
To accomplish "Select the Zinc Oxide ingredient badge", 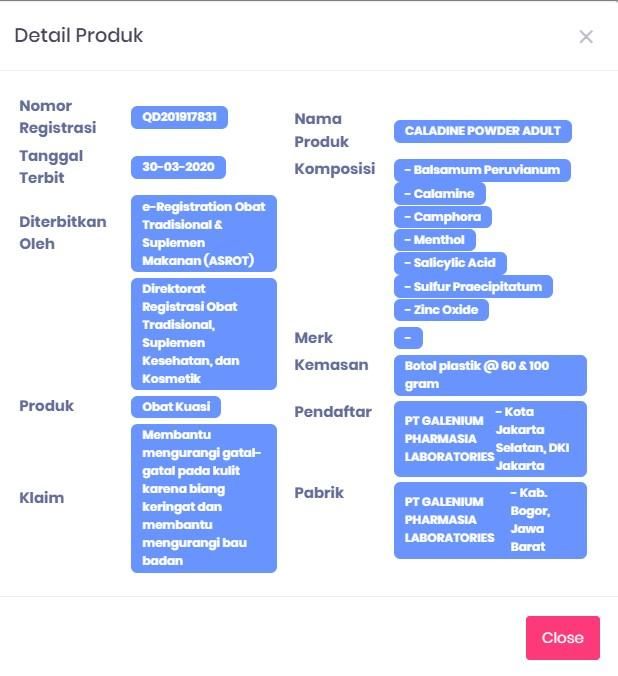I will (442, 310).
